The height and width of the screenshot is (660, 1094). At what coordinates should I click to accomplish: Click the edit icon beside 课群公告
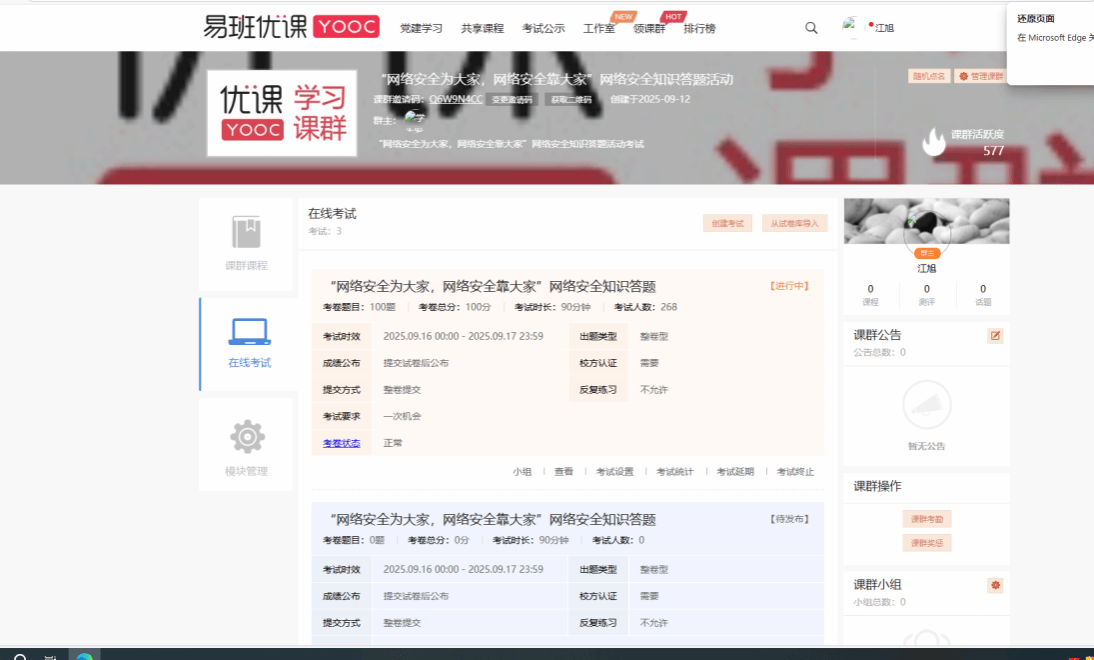point(995,336)
